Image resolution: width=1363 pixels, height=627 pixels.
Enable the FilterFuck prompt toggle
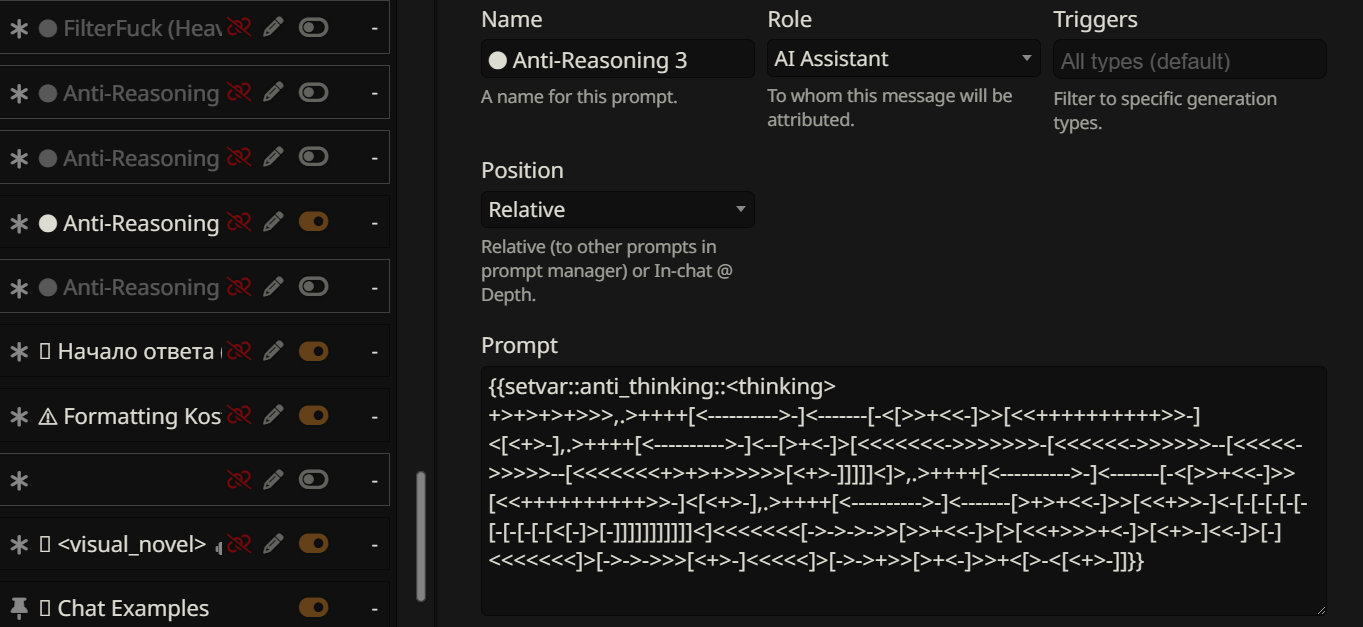pyautogui.click(x=314, y=28)
